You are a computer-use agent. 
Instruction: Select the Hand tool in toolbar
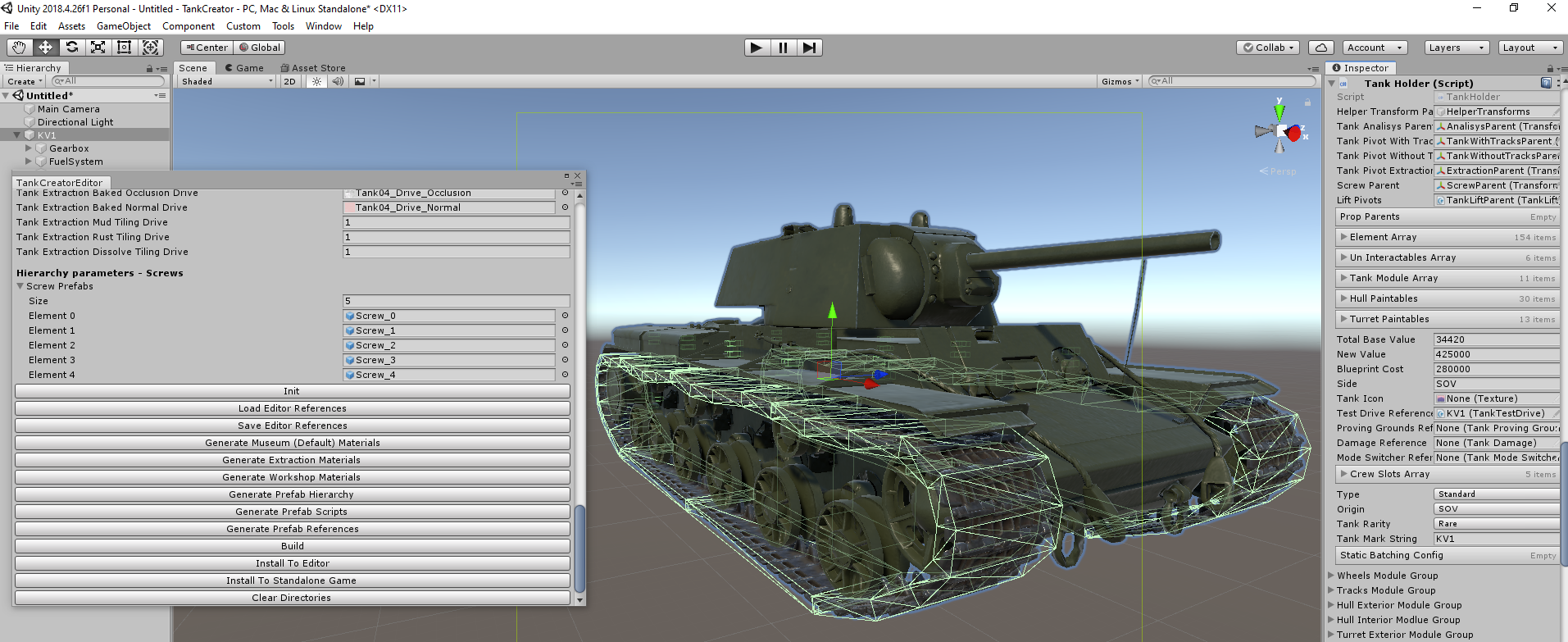point(19,48)
